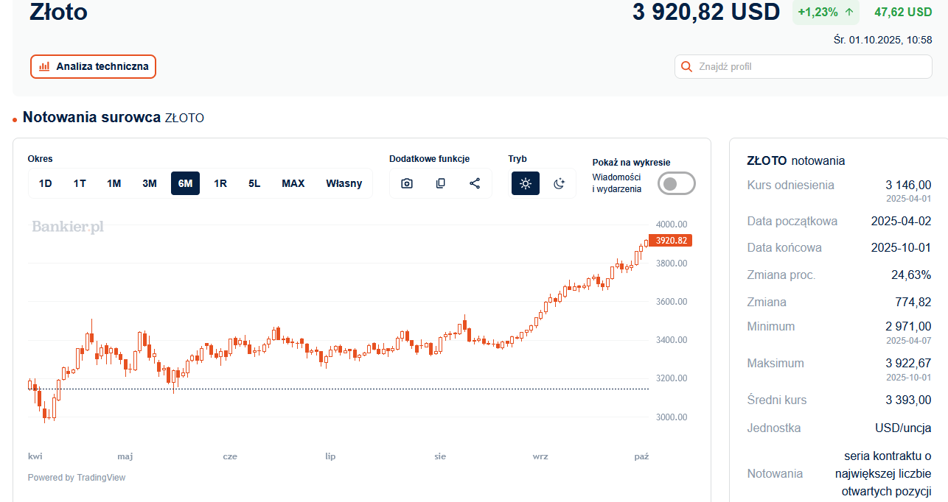The width and height of the screenshot is (948, 502).
Task: Click the bar chart icon in Analiza techniczna
Action: point(43,67)
